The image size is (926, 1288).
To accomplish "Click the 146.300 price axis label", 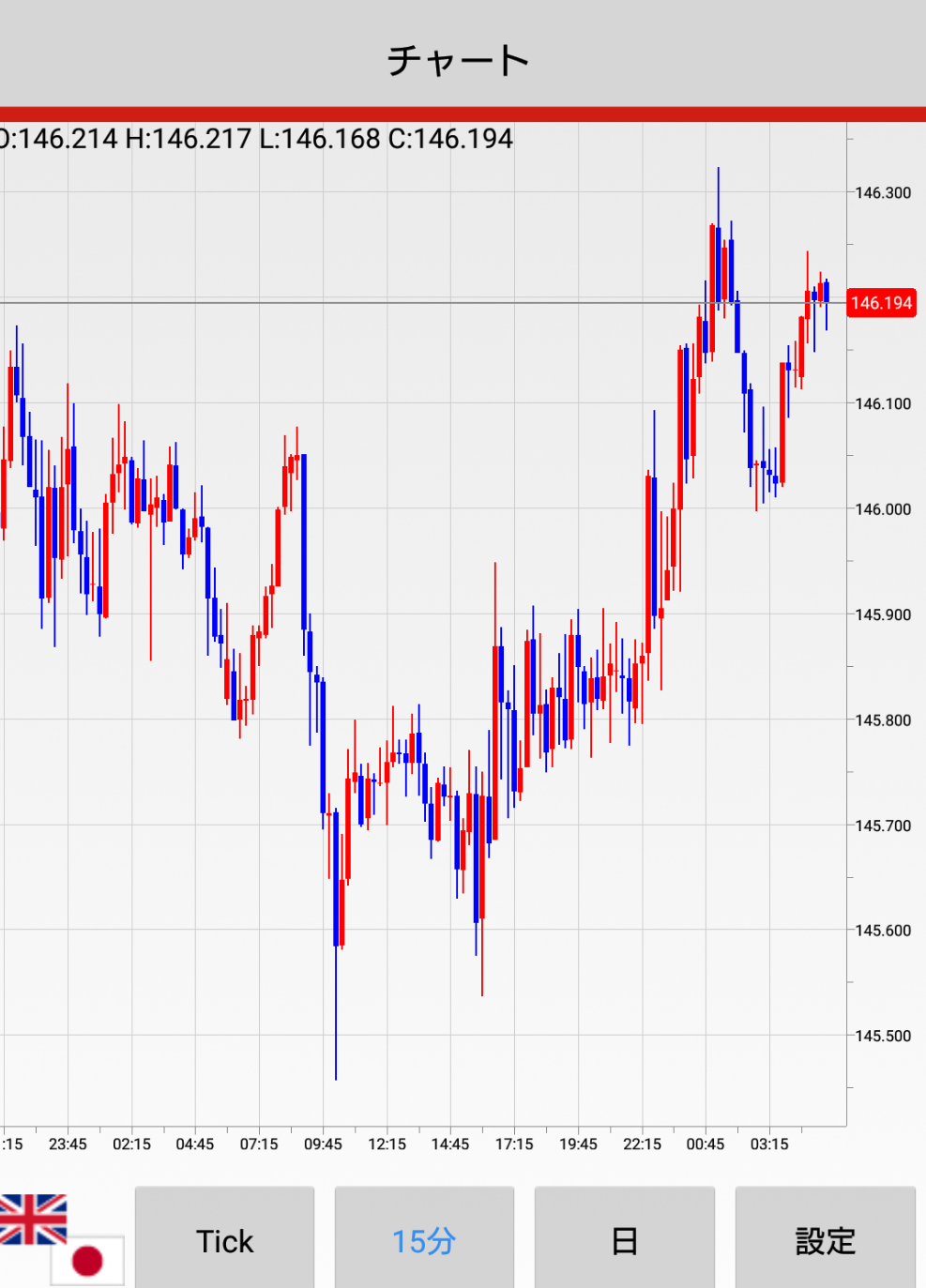I will [x=882, y=193].
